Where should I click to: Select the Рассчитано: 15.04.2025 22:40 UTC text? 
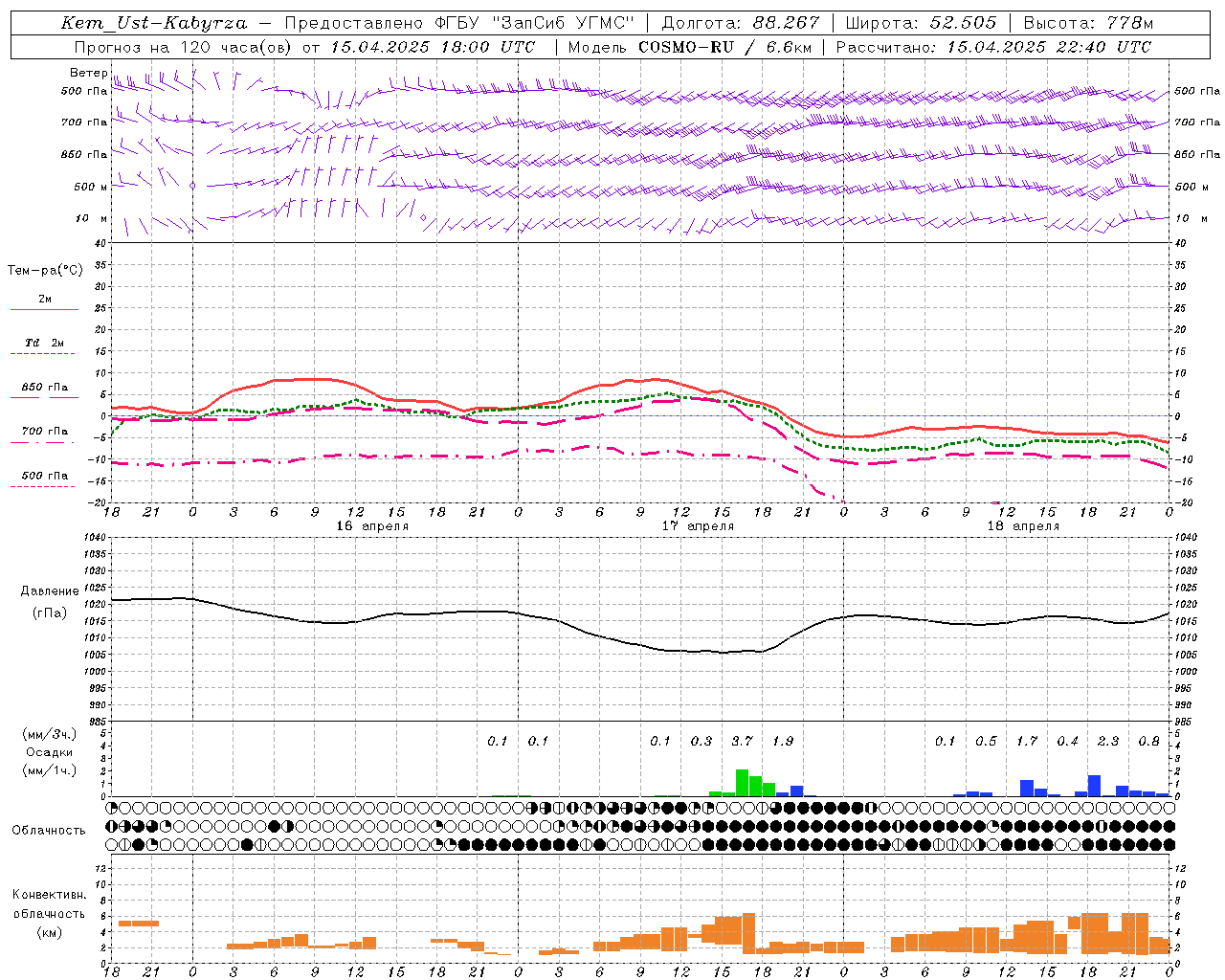(993, 47)
